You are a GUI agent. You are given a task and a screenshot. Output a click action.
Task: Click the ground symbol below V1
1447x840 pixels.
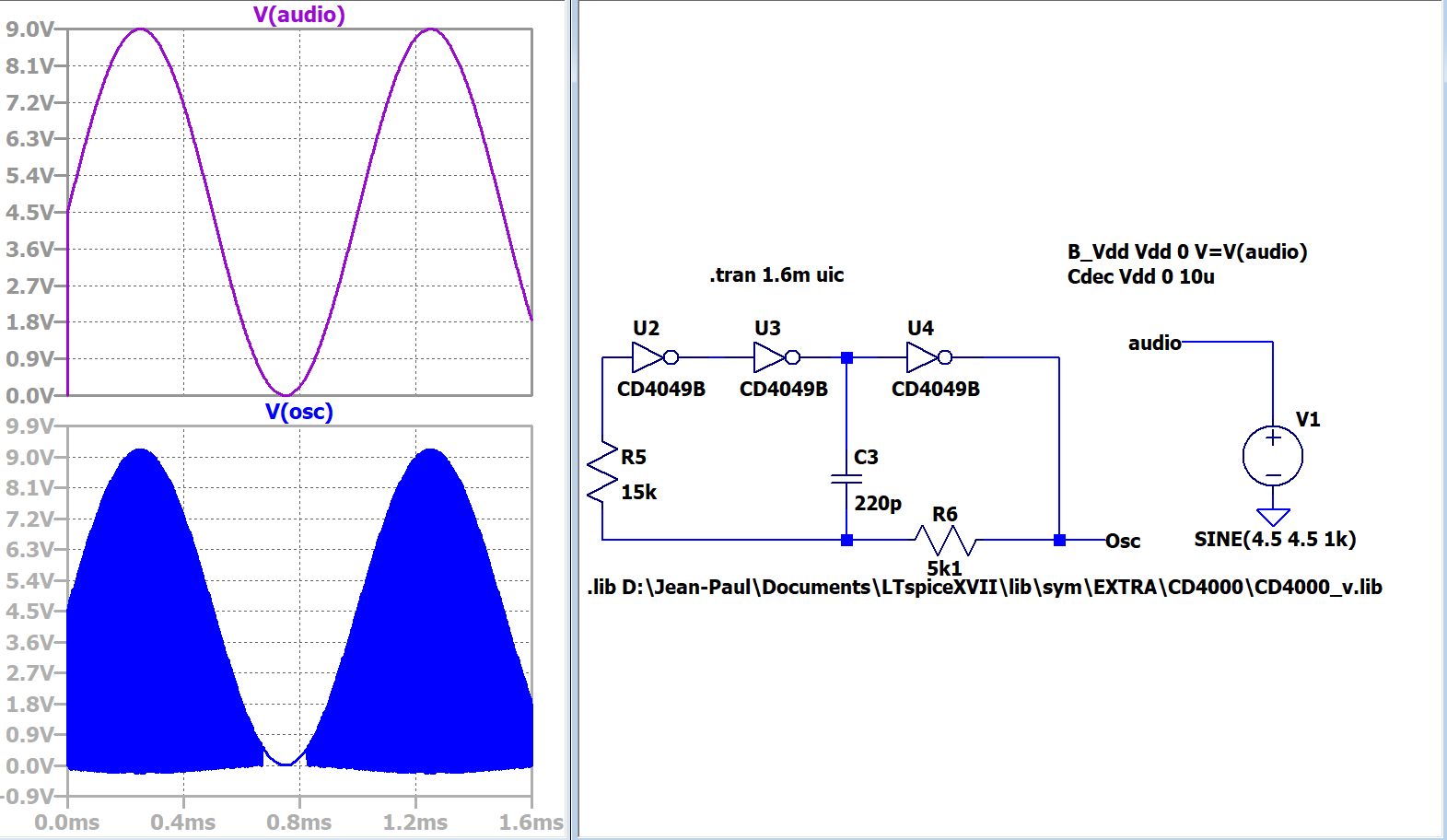point(1273,516)
